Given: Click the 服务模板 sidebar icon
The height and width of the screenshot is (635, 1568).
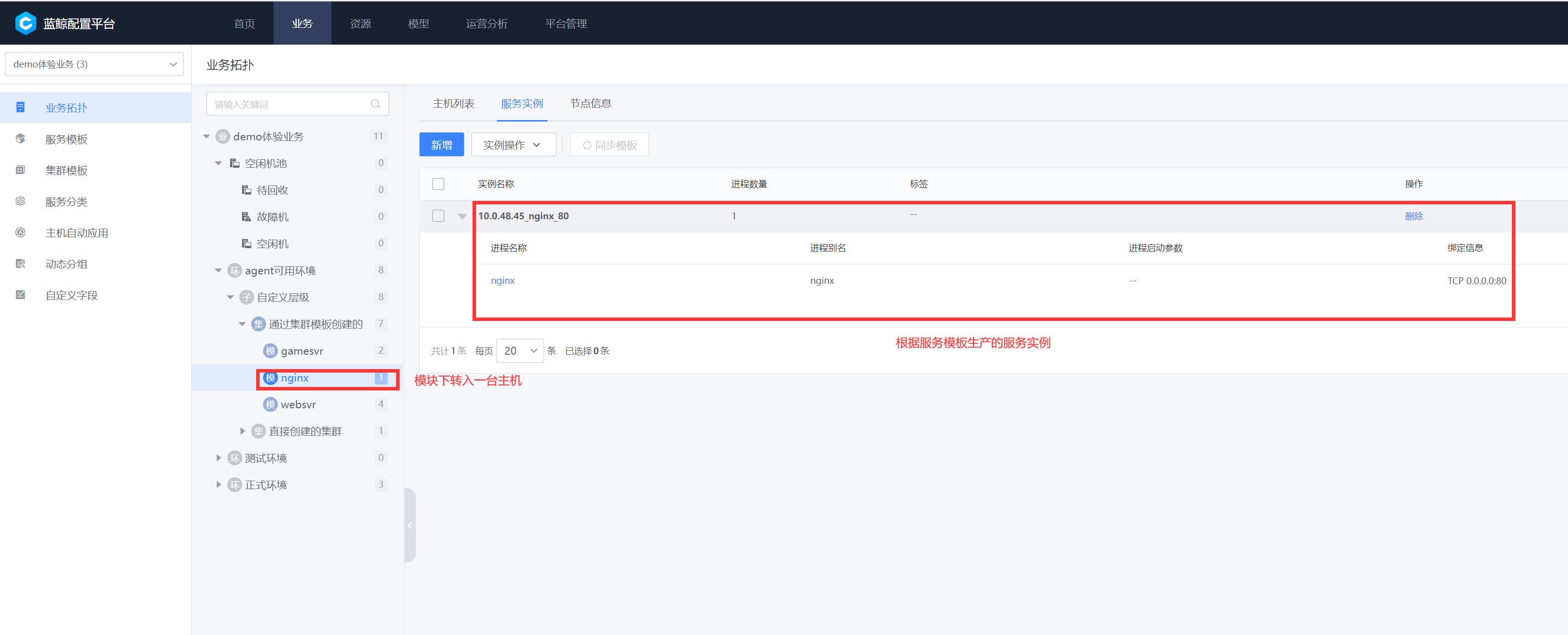Looking at the screenshot, I should click(x=21, y=139).
